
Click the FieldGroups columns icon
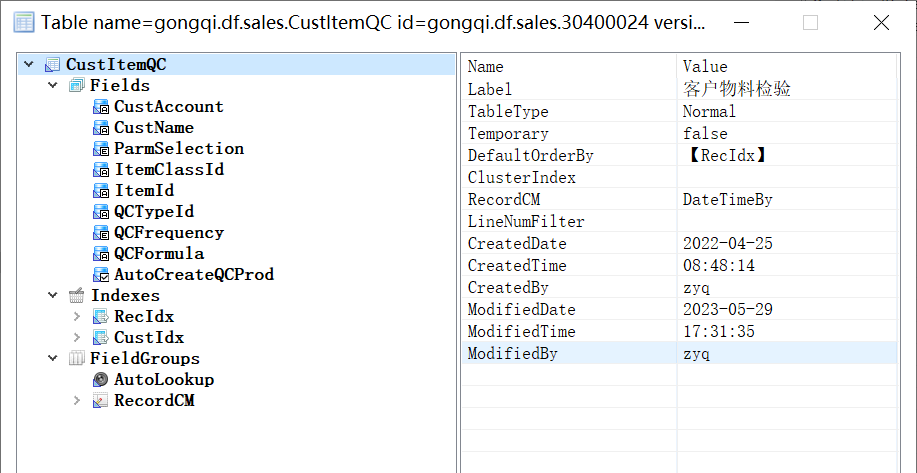77,358
